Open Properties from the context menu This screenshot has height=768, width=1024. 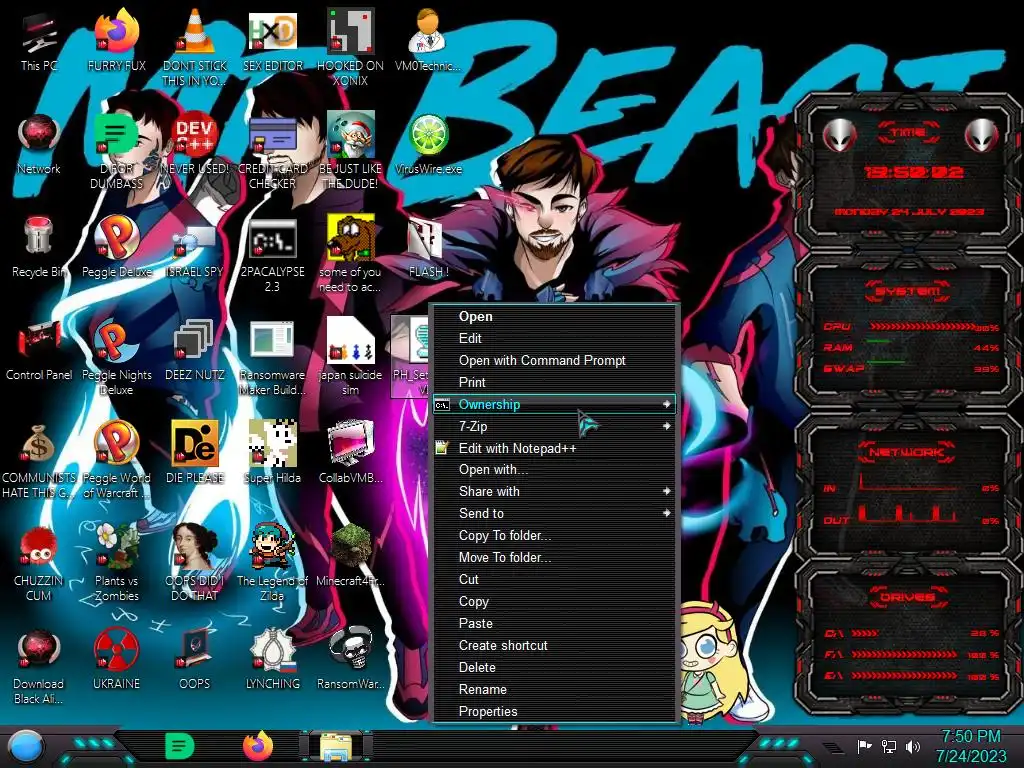click(554, 711)
